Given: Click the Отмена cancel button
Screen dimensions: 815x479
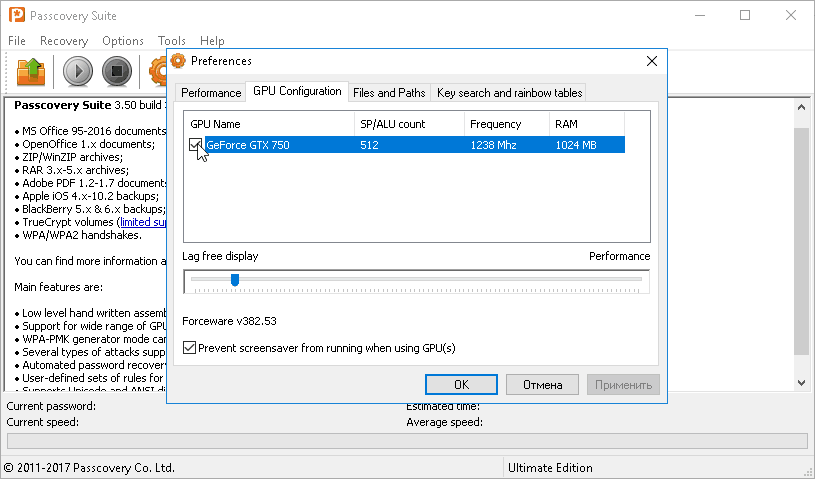Looking at the screenshot, I should point(542,384).
